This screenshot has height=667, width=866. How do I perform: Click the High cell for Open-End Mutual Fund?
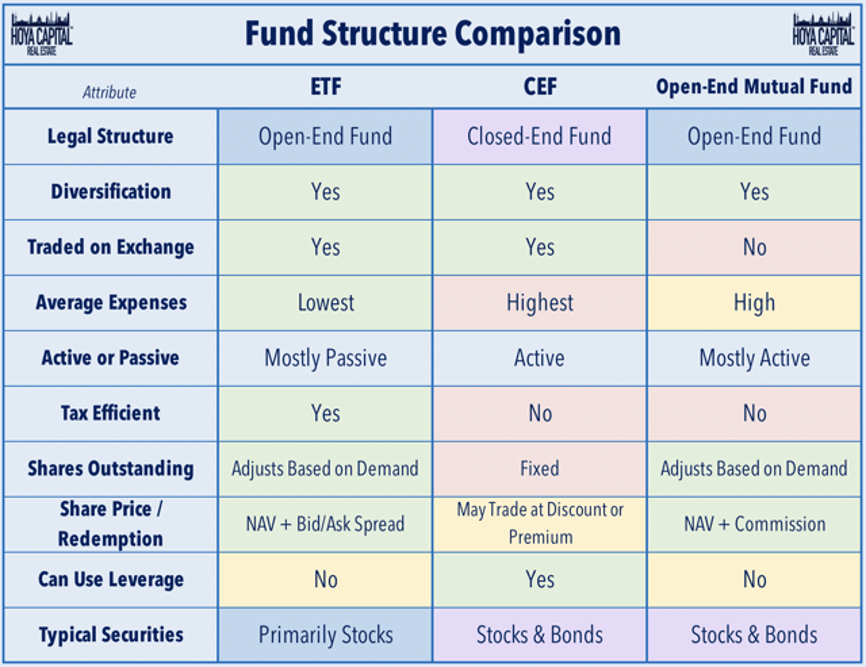point(754,302)
